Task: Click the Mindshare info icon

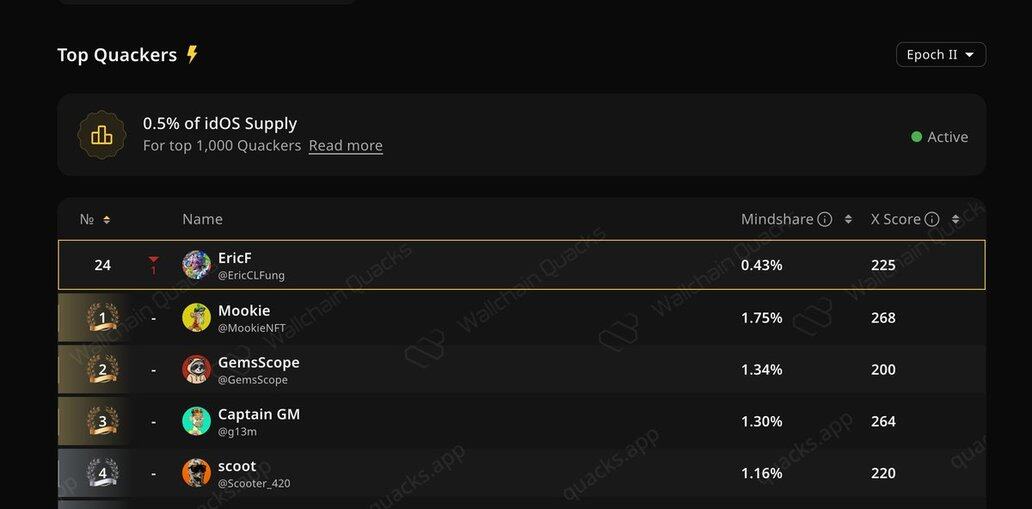Action: (x=825, y=219)
